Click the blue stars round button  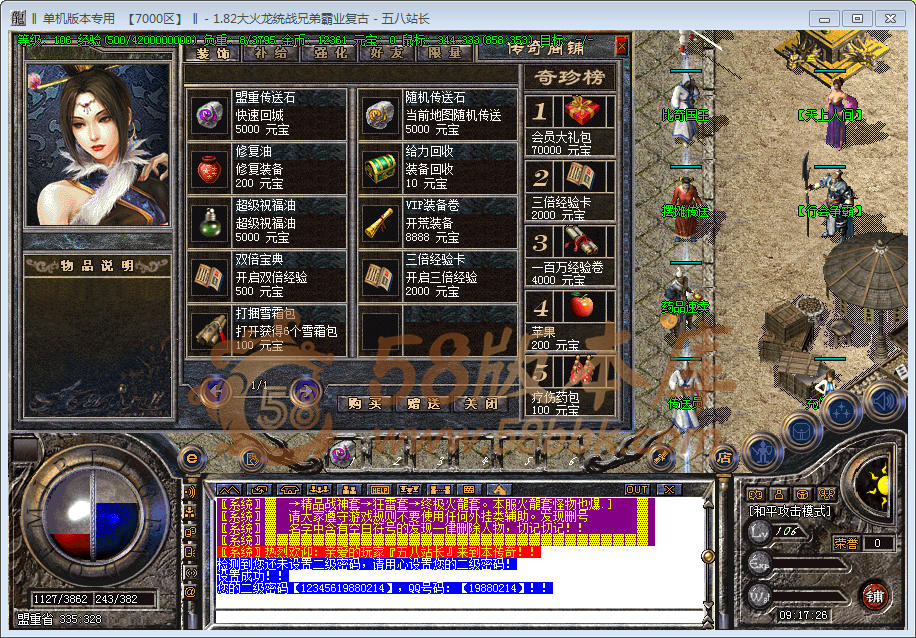click(x=841, y=411)
